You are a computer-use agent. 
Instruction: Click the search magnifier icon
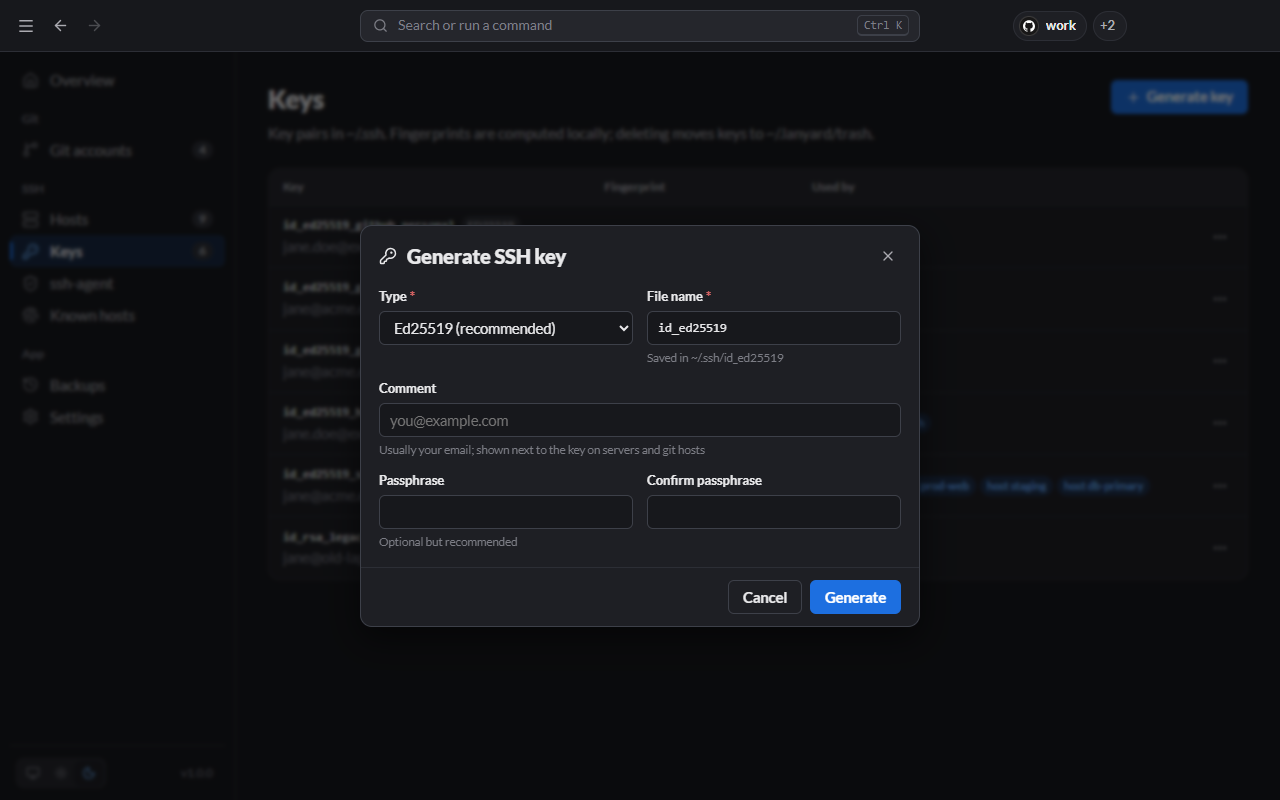(380, 26)
